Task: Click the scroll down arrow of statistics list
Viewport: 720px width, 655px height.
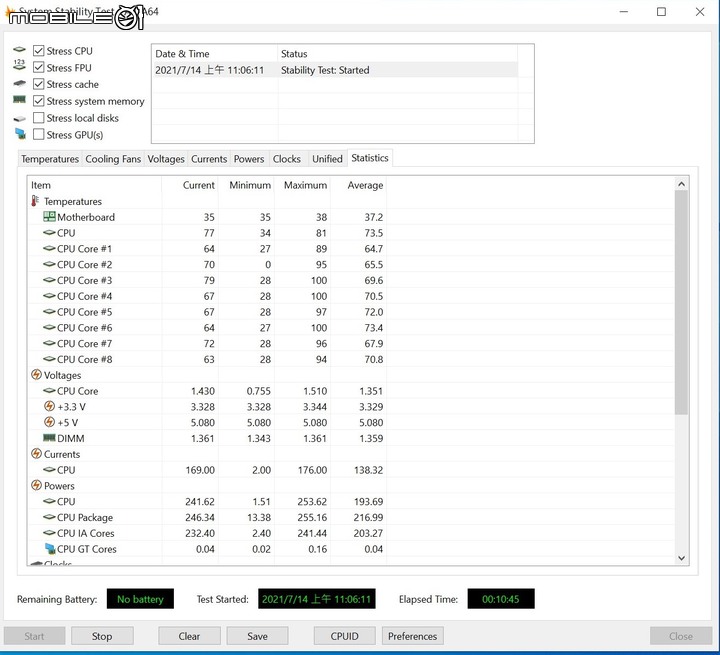Action: (x=681, y=558)
